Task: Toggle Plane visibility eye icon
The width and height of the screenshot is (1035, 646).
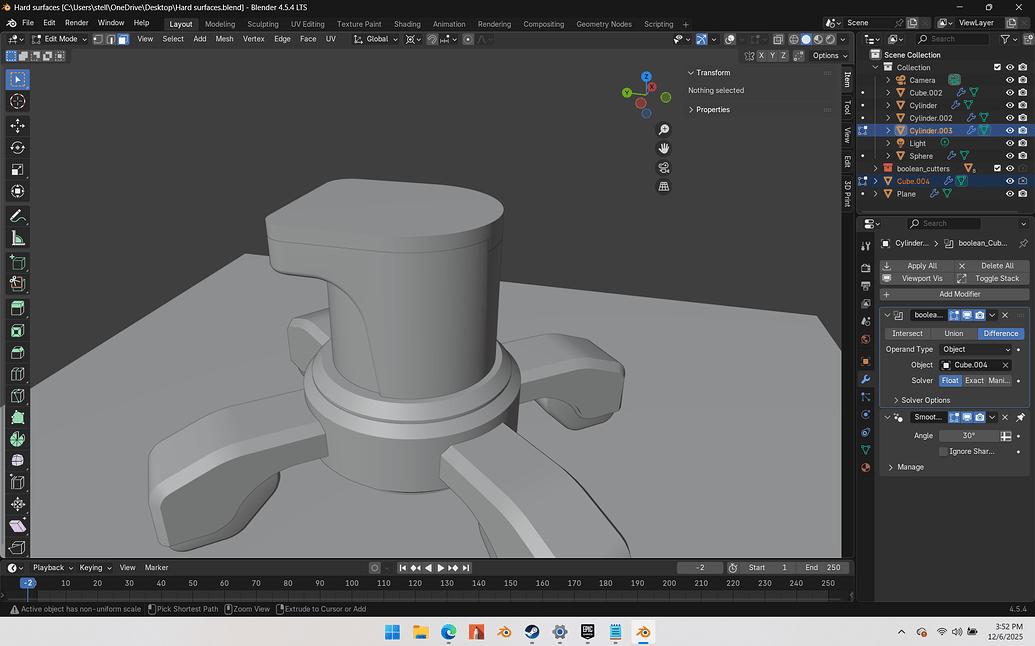Action: tap(1009, 194)
